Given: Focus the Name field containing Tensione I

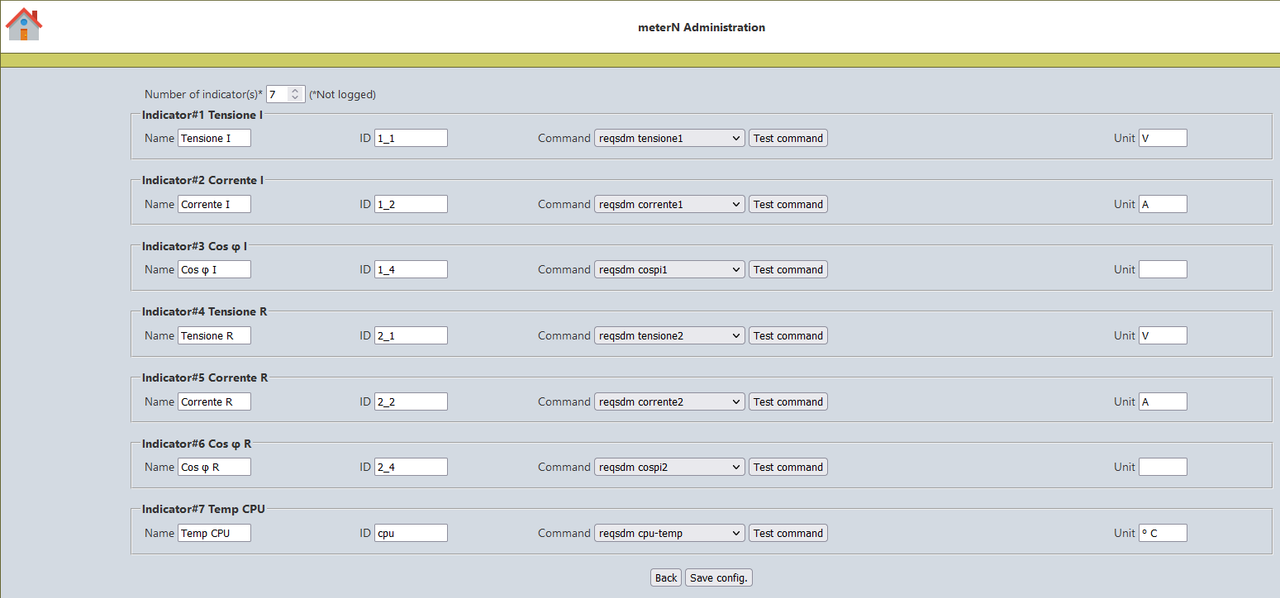Looking at the screenshot, I should (214, 138).
